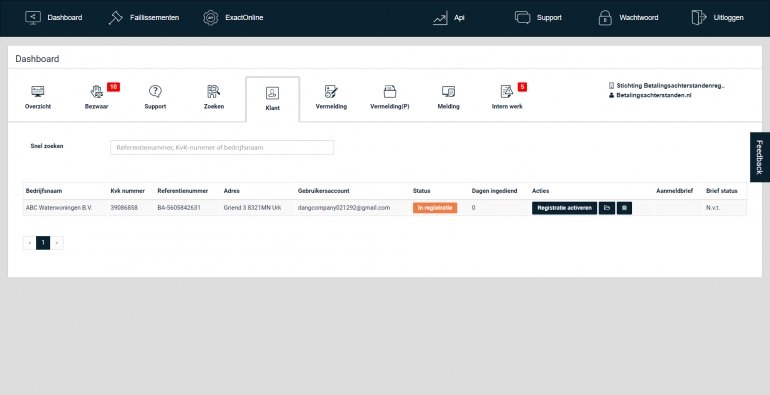This screenshot has height=395, width=770.
Task: Click the Dashboard page heading
Action: point(37,59)
